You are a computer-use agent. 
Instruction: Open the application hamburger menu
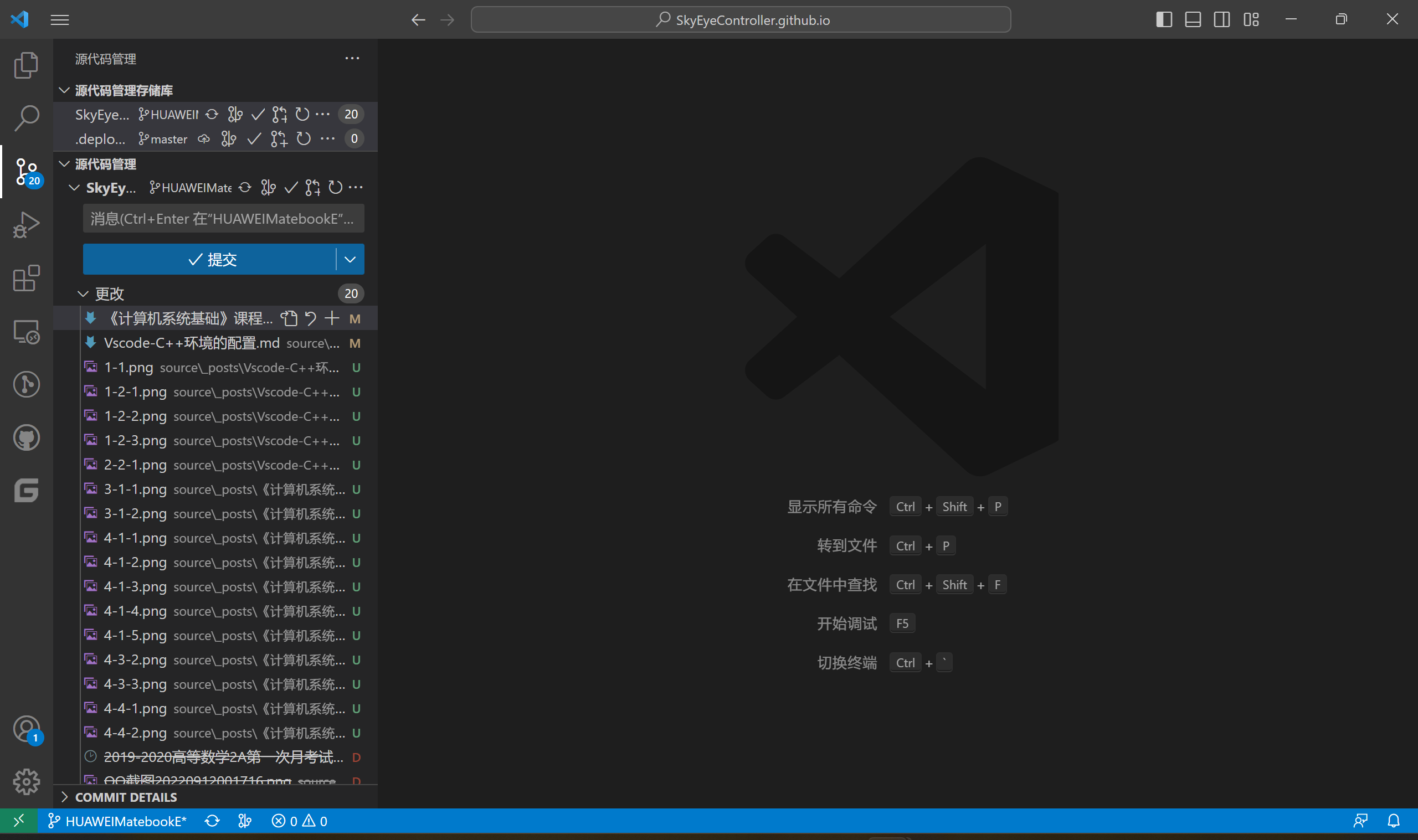click(x=59, y=20)
